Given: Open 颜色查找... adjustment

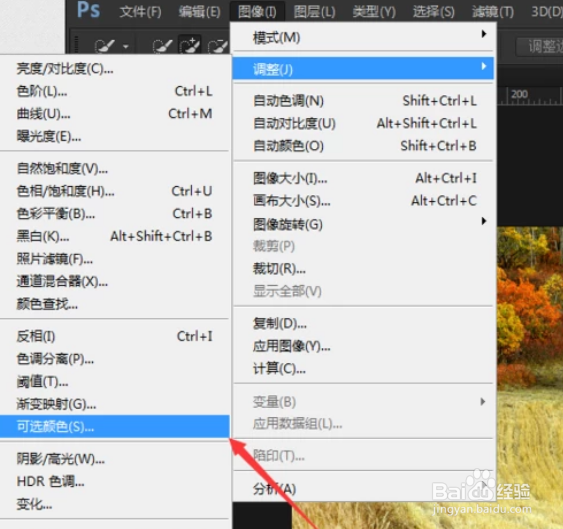Looking at the screenshot, I should (114, 304).
